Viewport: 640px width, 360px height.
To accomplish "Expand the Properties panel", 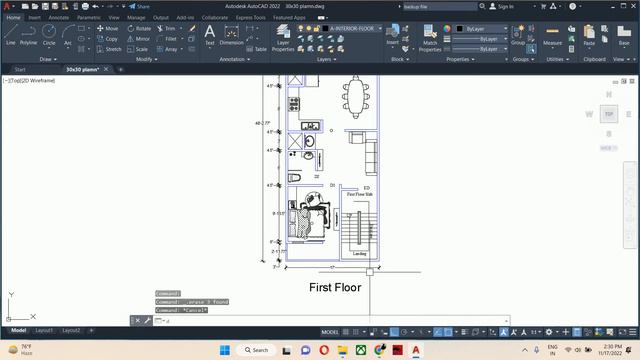I will tap(460, 59).
